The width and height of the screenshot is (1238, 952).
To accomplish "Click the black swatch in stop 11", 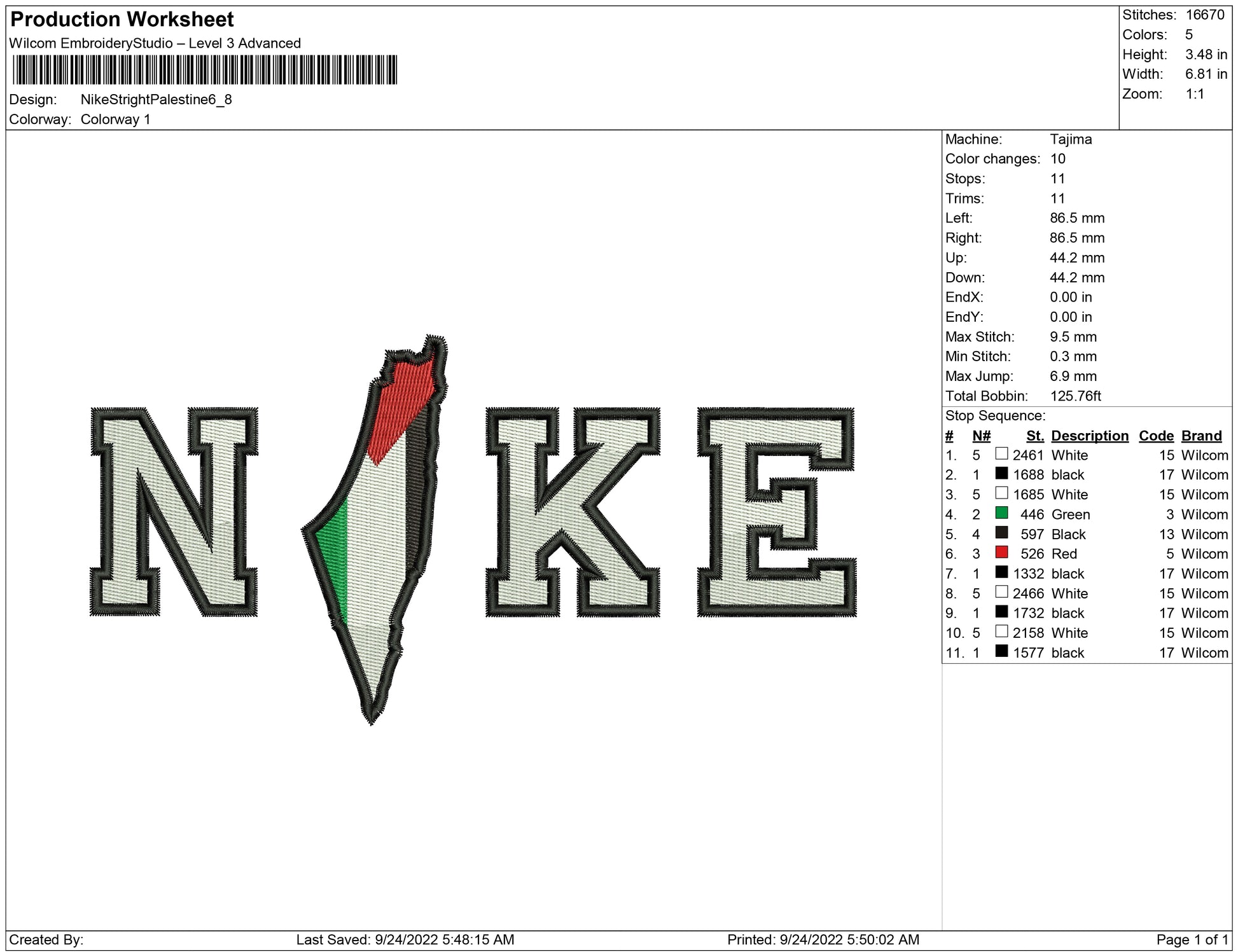I will 1001,651.
